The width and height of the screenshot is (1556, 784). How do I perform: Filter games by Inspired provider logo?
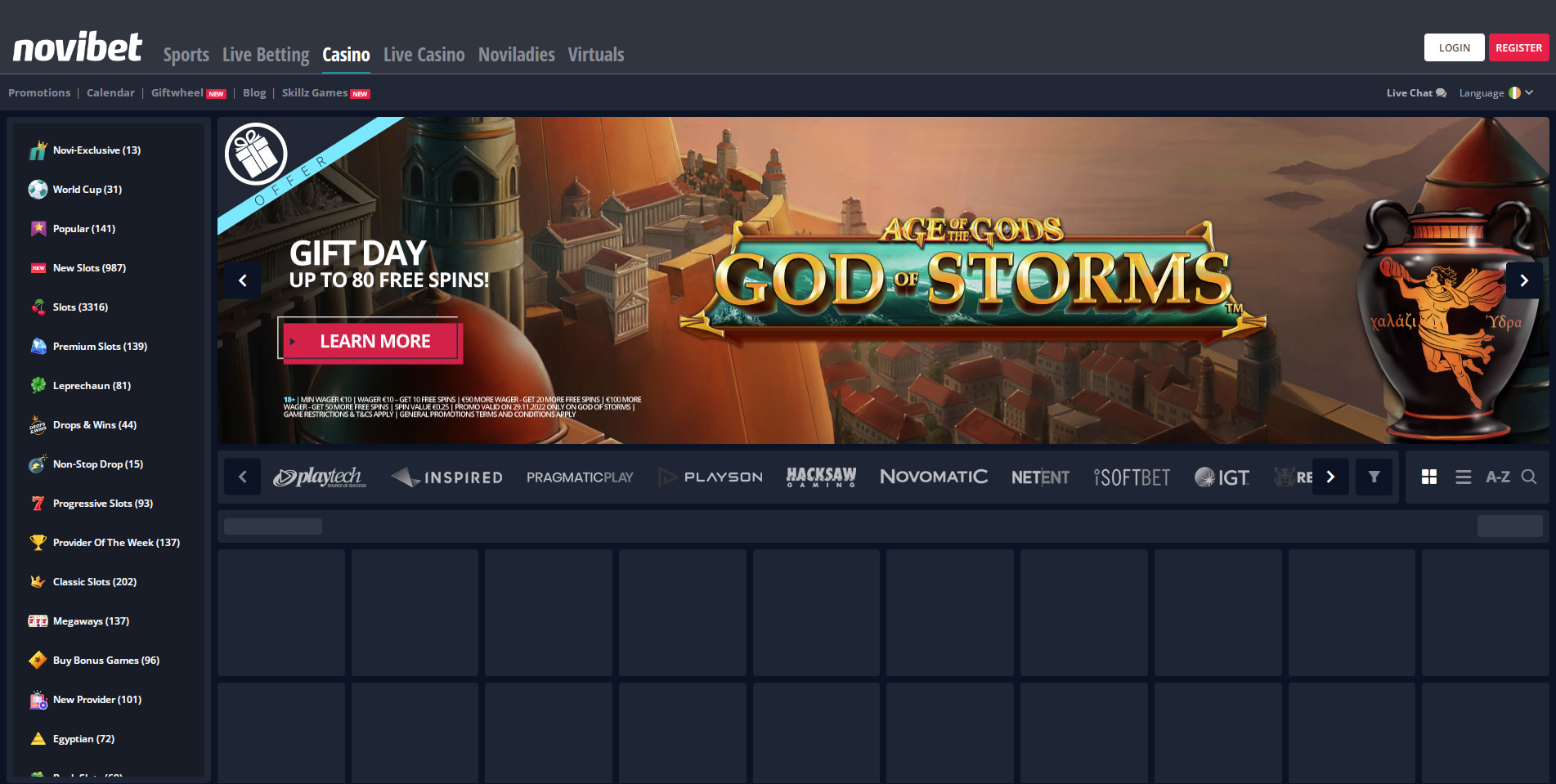pos(446,477)
